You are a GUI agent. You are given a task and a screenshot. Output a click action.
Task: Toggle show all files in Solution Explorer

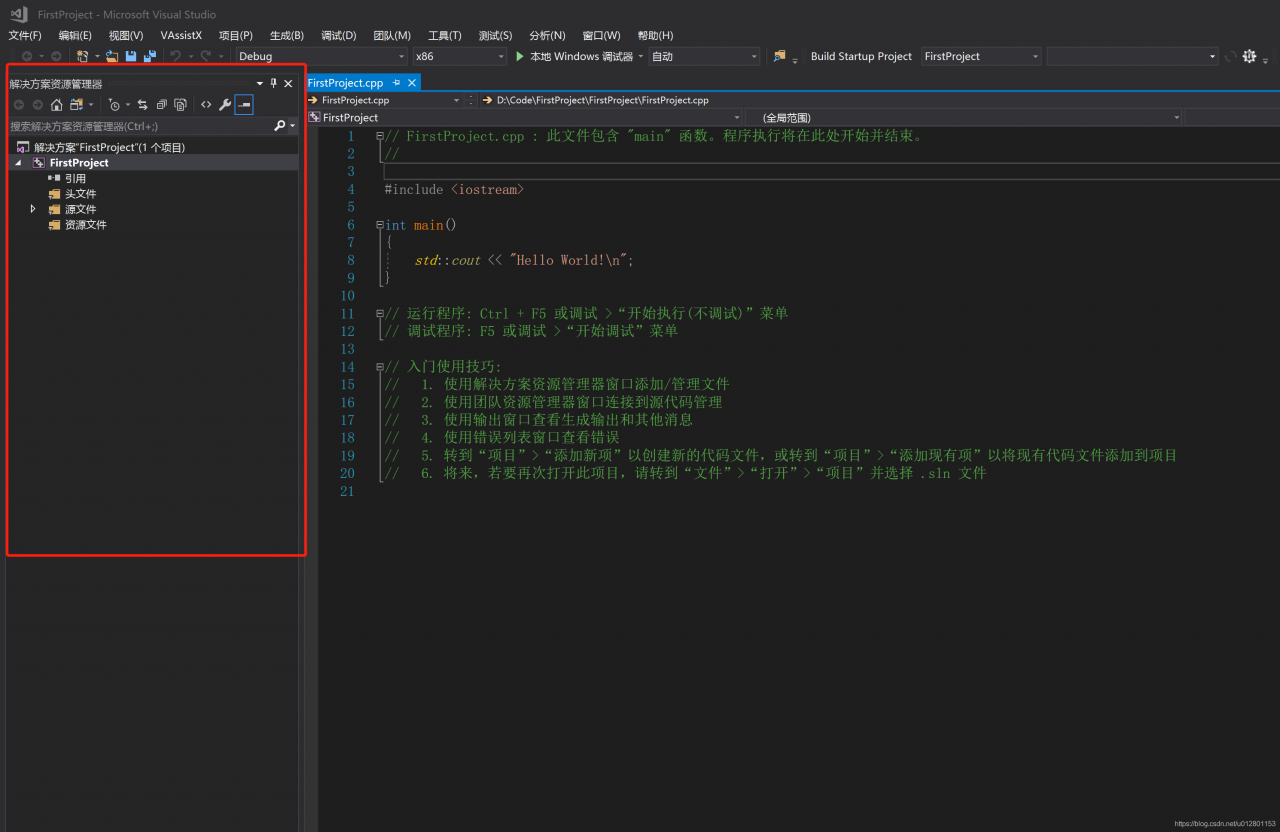coord(180,105)
